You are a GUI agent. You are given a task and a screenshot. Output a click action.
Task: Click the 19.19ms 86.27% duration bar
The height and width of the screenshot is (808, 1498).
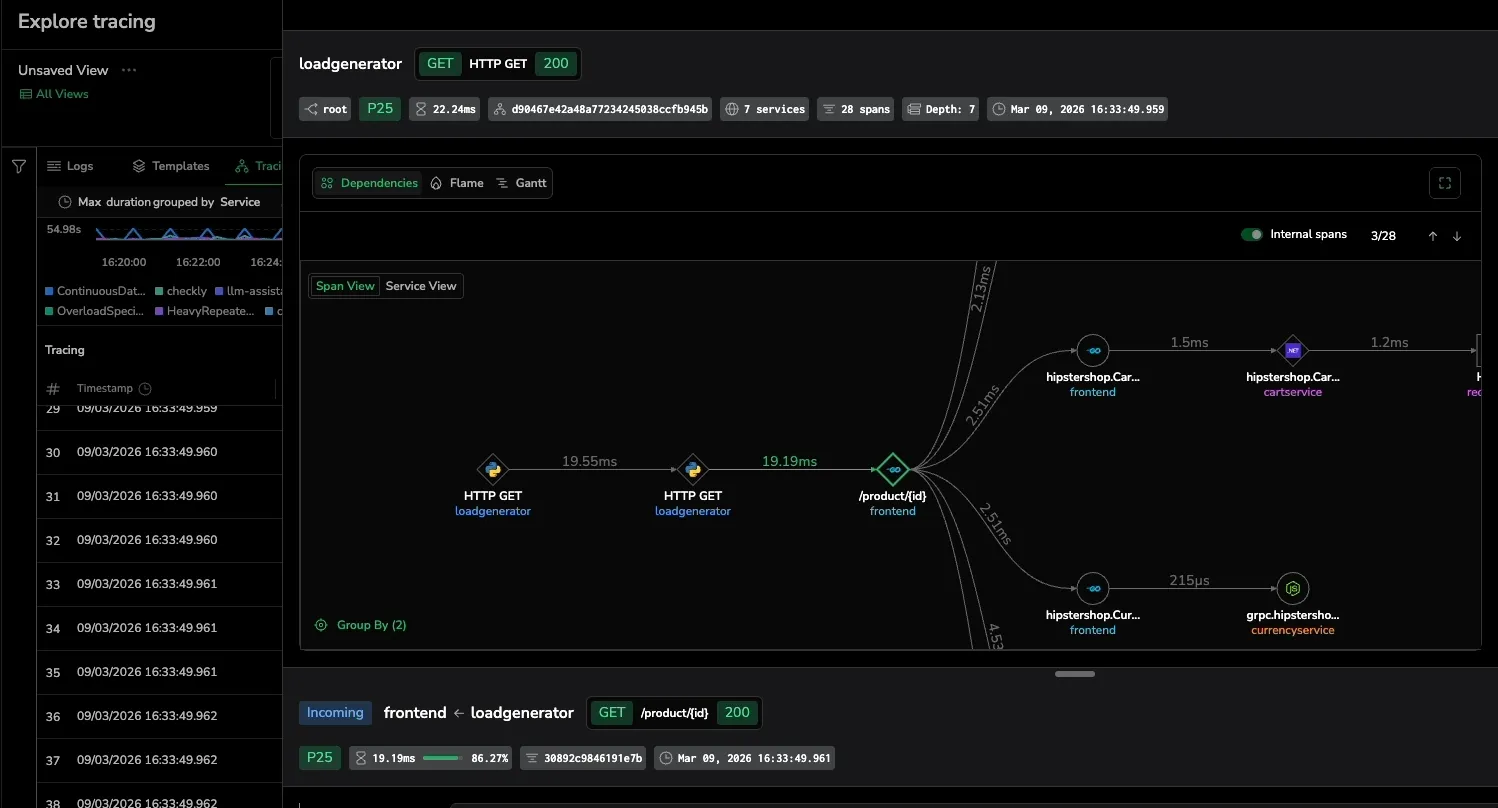432,758
